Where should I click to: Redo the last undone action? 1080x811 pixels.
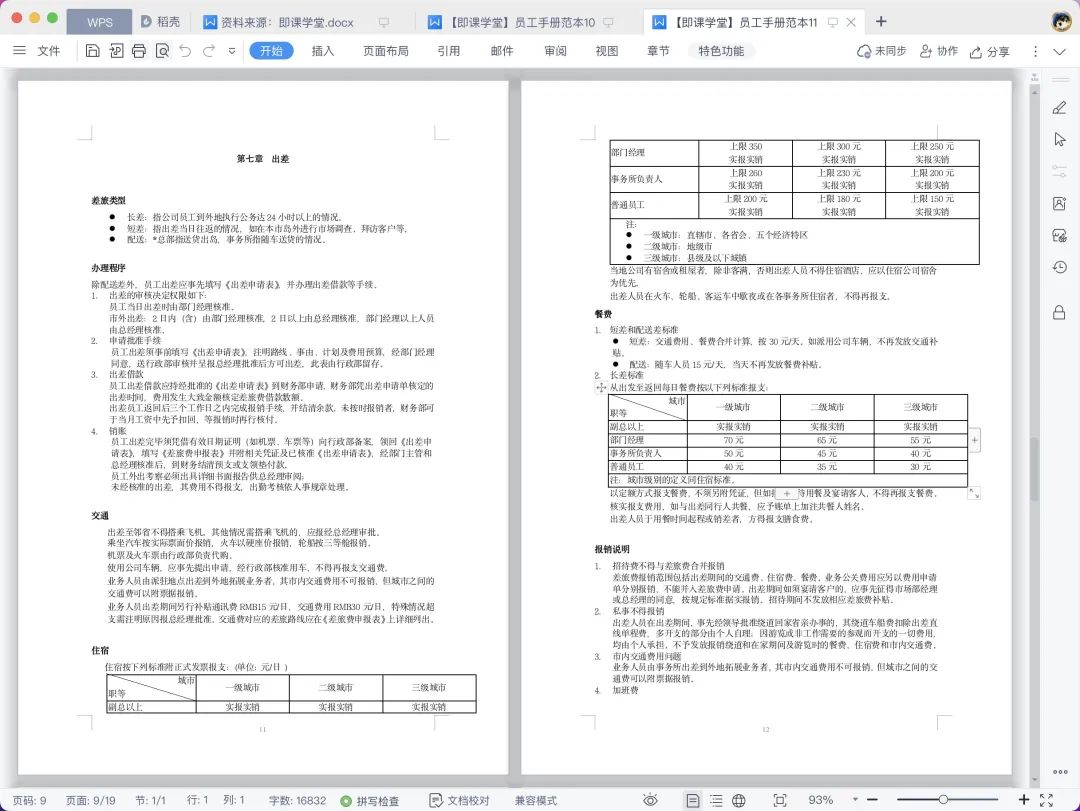click(x=209, y=50)
